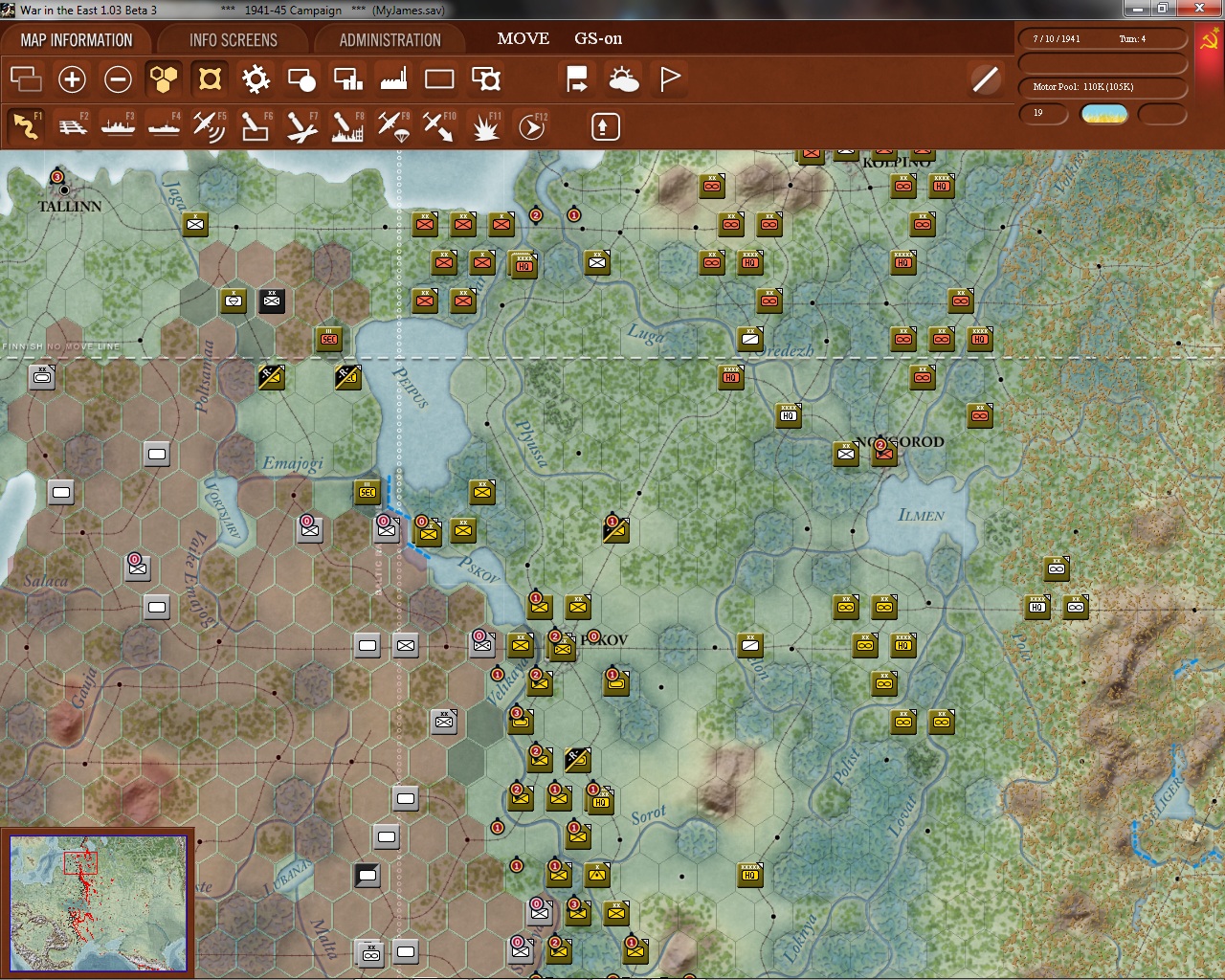
Task: Click the rectangle-with-circle map icon
Action: coord(301,78)
